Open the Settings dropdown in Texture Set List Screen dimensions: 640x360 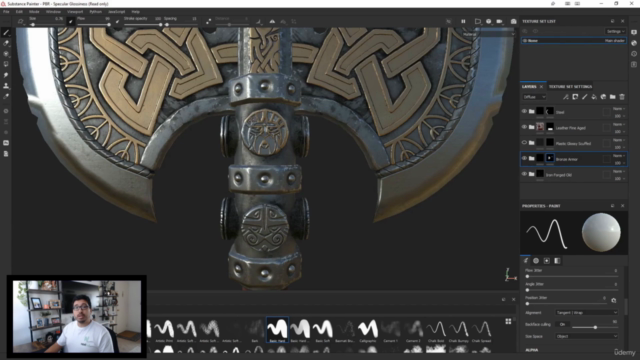615,31
